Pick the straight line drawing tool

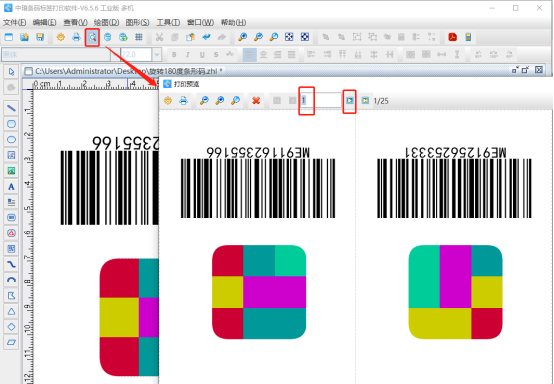pos(11,108)
